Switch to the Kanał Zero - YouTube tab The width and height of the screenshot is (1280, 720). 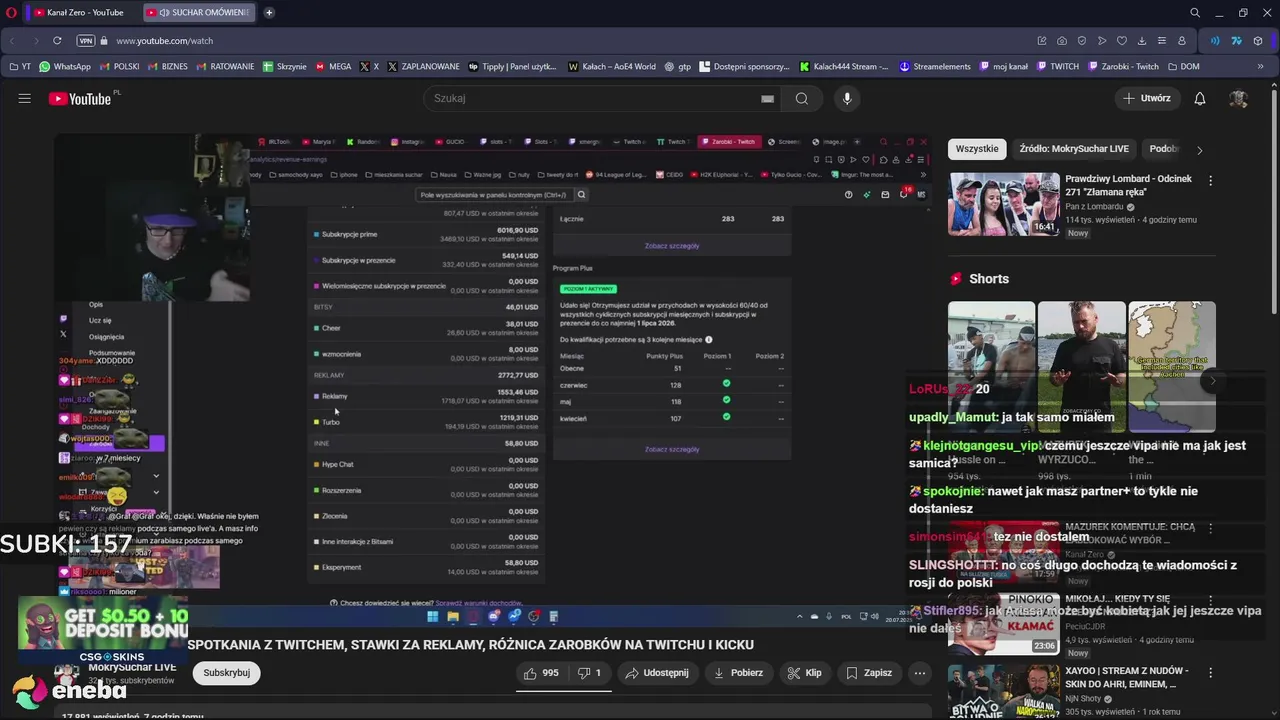(80, 13)
